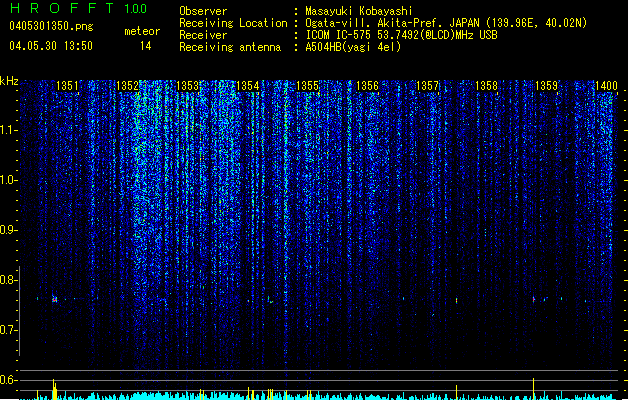Click the date stamp 04.05.30 13:50
The width and height of the screenshot is (629, 400).
(x=51, y=46)
